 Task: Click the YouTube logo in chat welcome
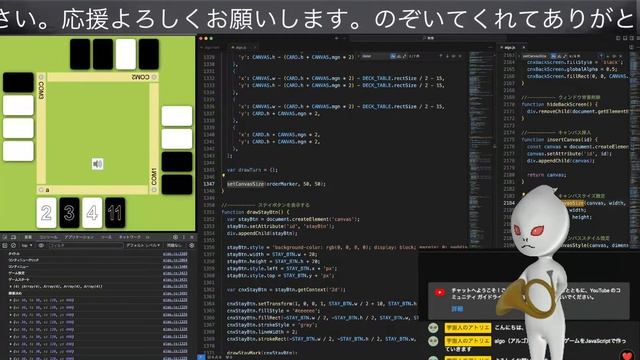440,292
